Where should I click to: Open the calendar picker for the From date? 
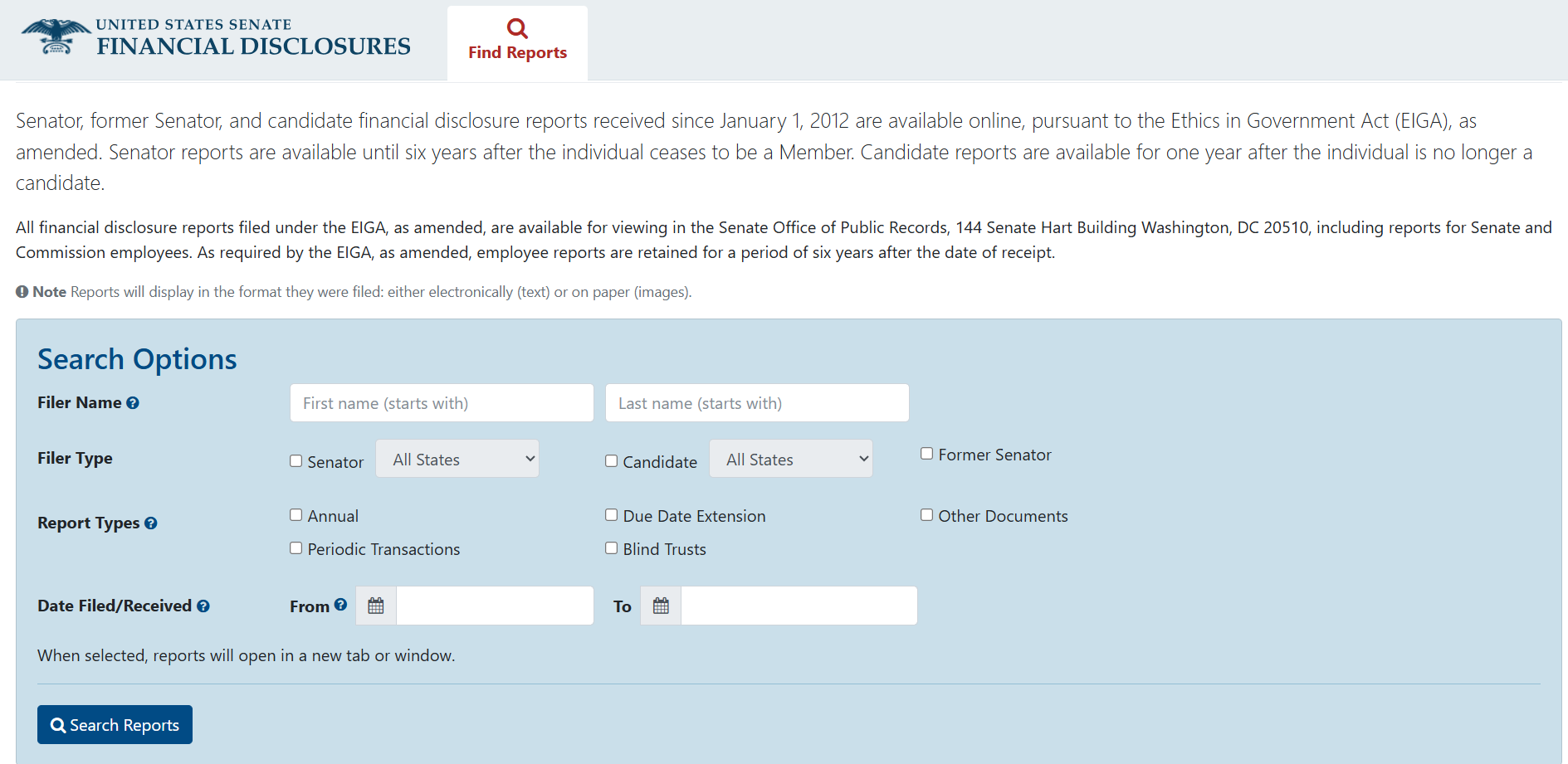375,606
